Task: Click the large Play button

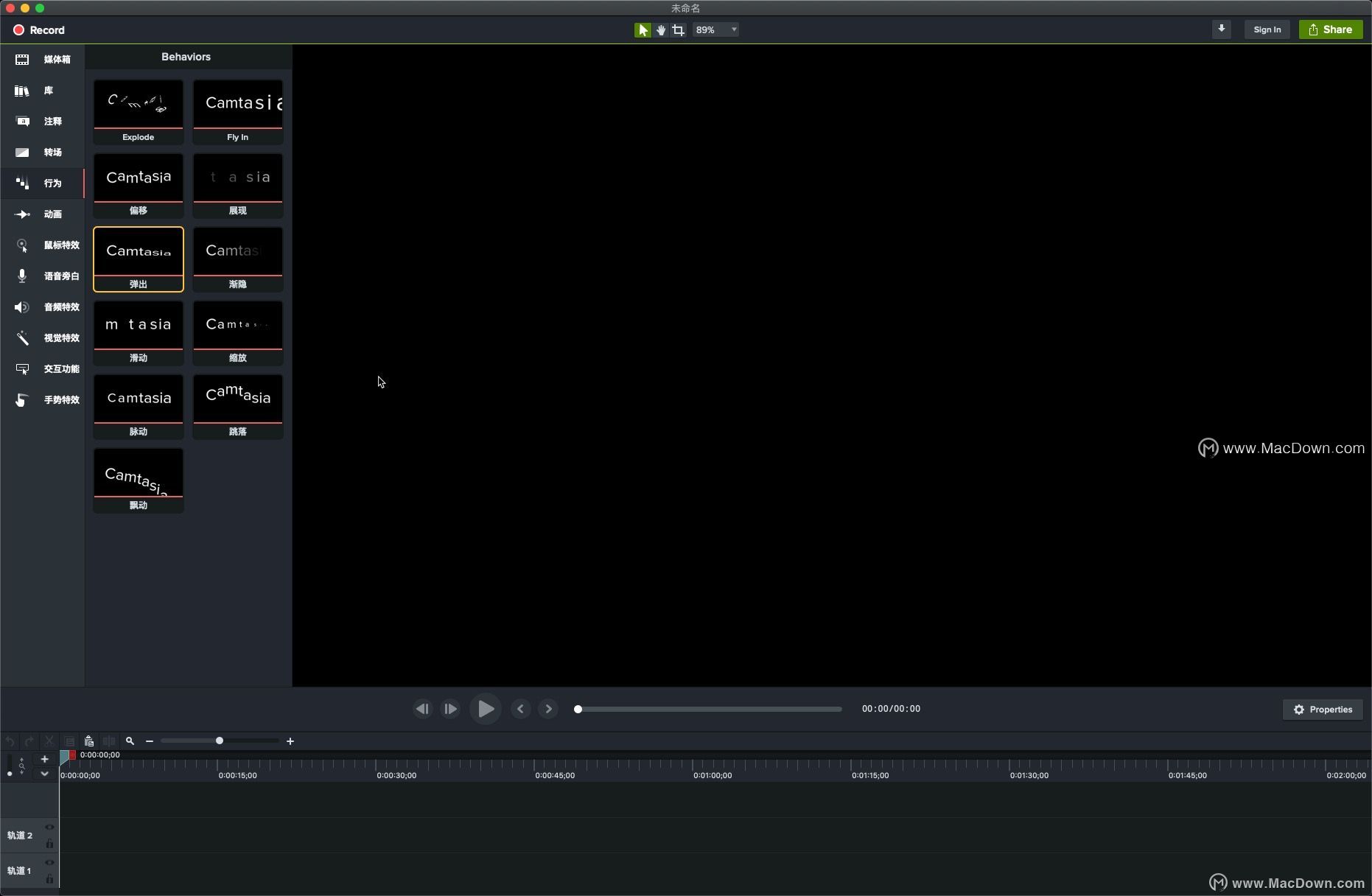Action: coord(486,709)
